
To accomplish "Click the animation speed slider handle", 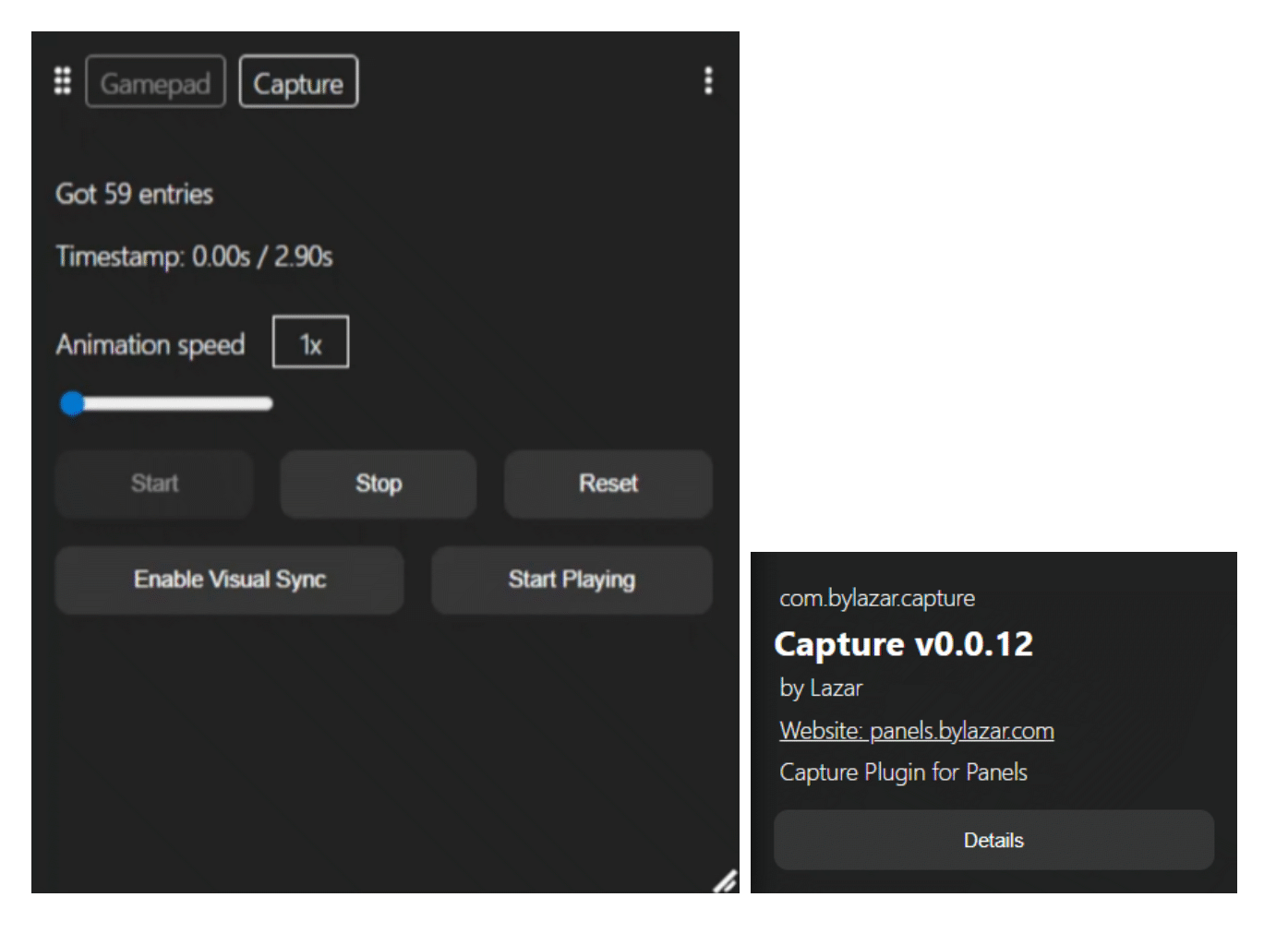I will click(72, 403).
